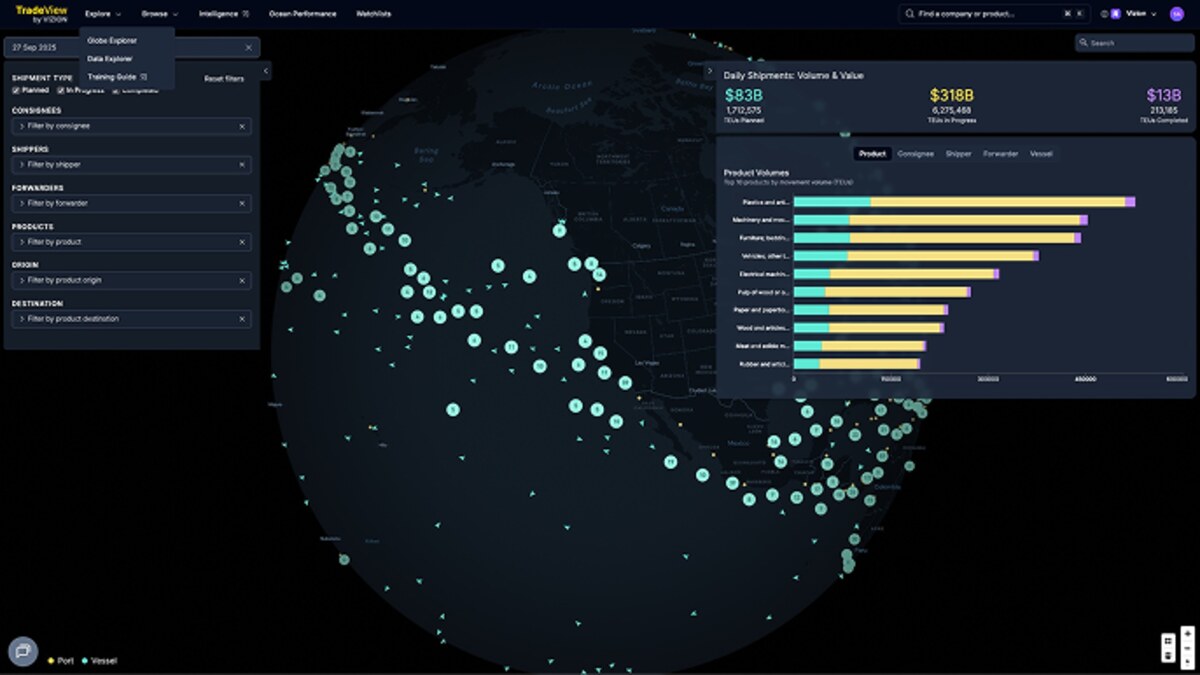Click the external link icon beside Intelligence
1200x675 pixels.
tap(246, 14)
